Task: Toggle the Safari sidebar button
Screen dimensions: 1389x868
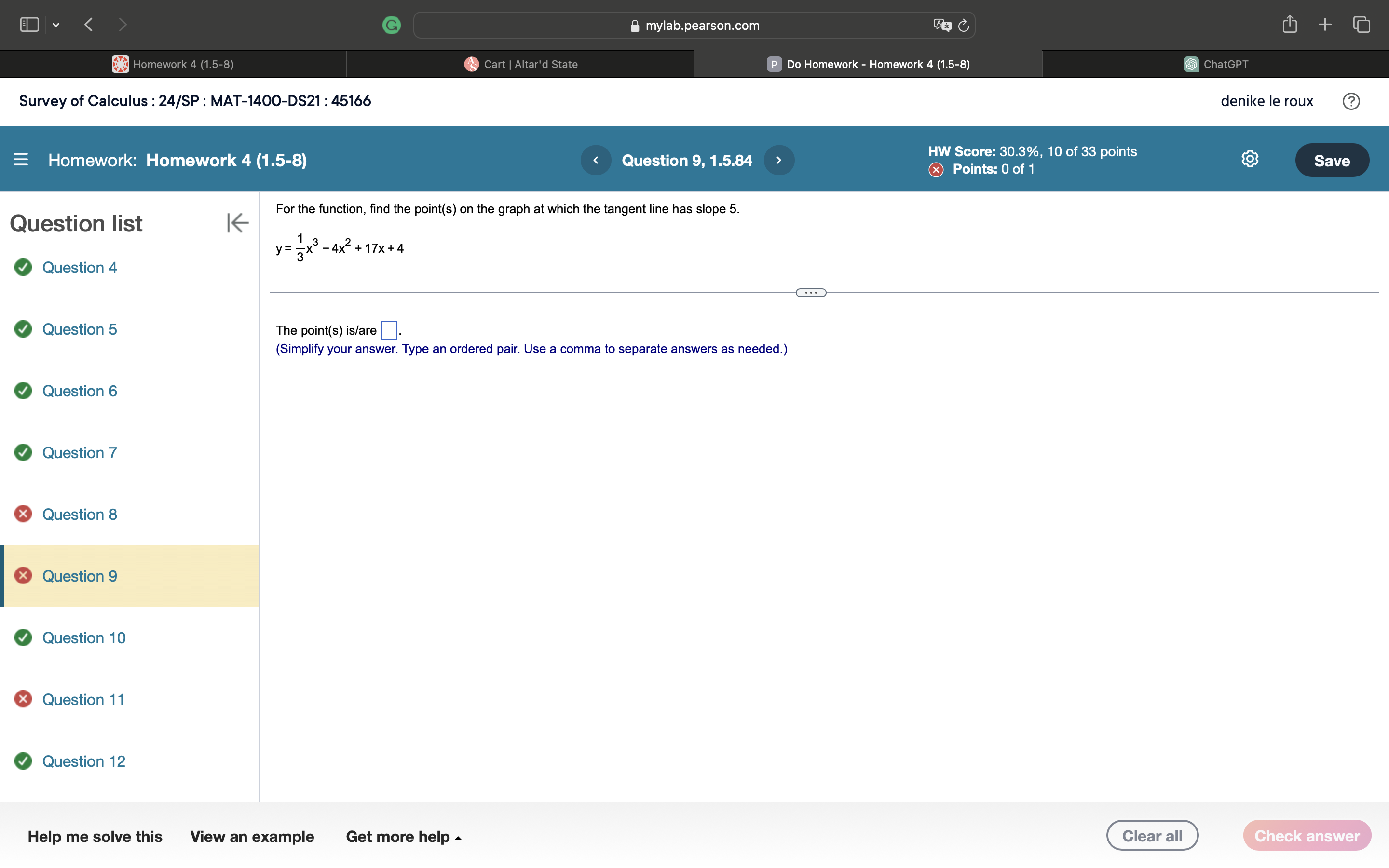Action: pyautogui.click(x=29, y=24)
